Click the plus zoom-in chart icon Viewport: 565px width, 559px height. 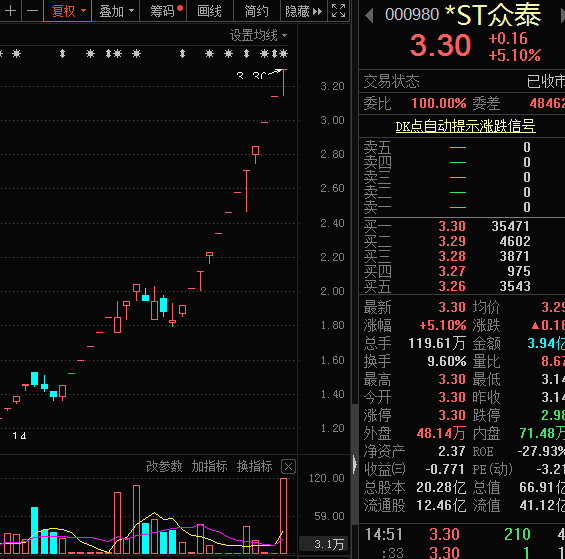coord(10,11)
